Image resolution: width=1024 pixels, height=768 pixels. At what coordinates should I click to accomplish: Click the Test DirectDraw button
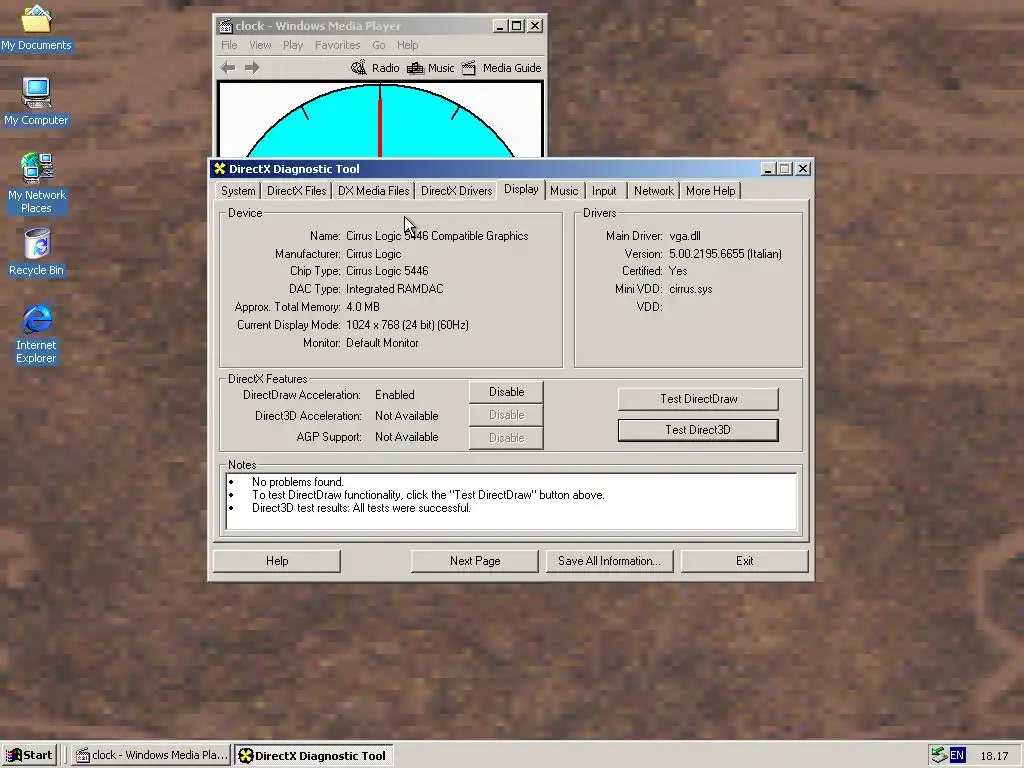pyautogui.click(x=698, y=399)
